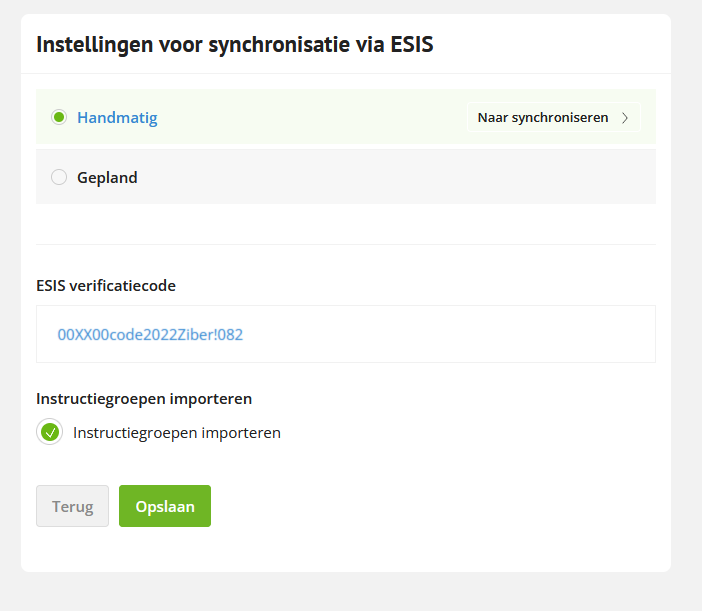Click the ESIS verificatiecode heading label
This screenshot has height=611, width=702.
106,286
